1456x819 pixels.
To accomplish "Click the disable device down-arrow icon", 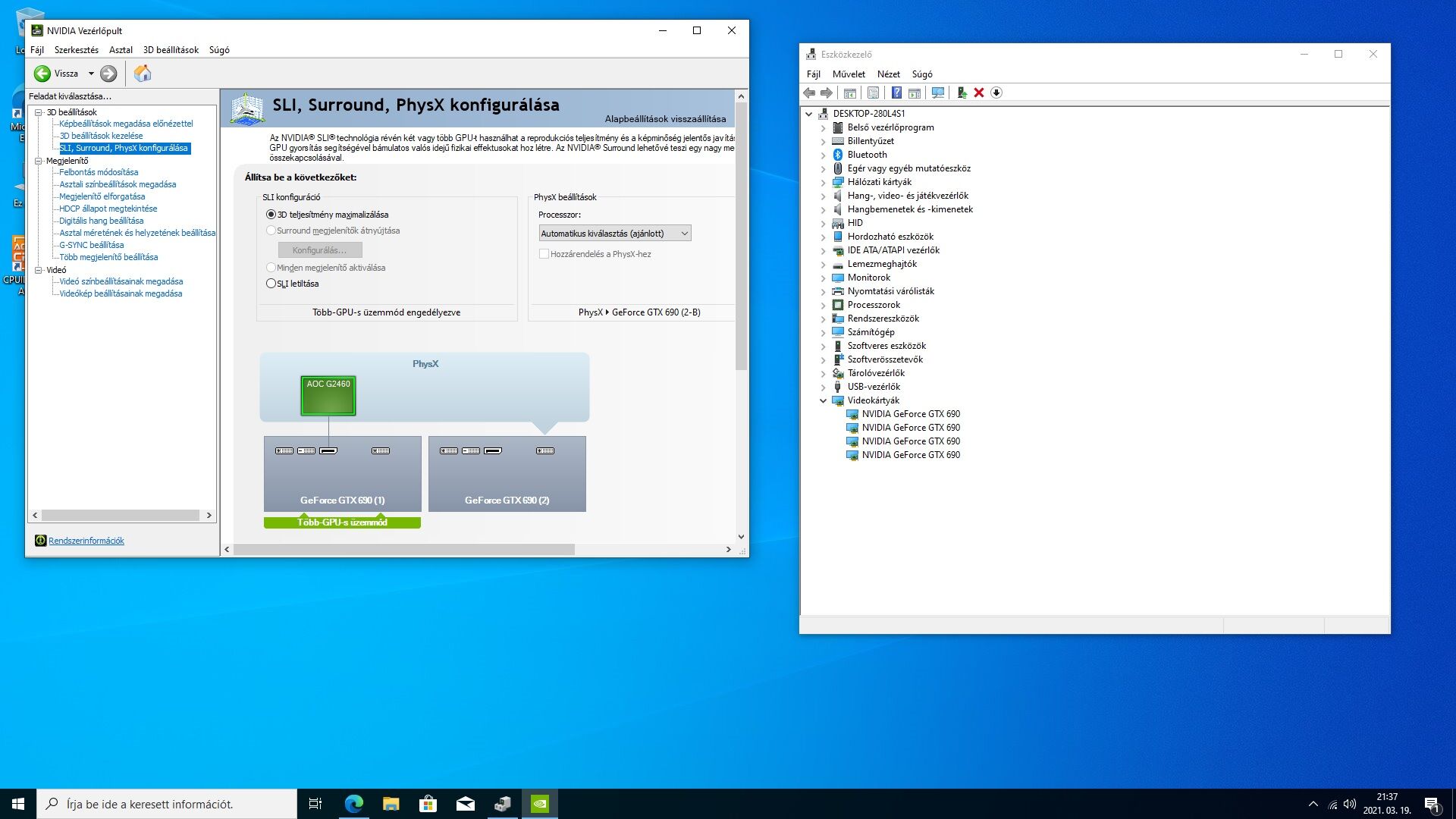I will [996, 93].
